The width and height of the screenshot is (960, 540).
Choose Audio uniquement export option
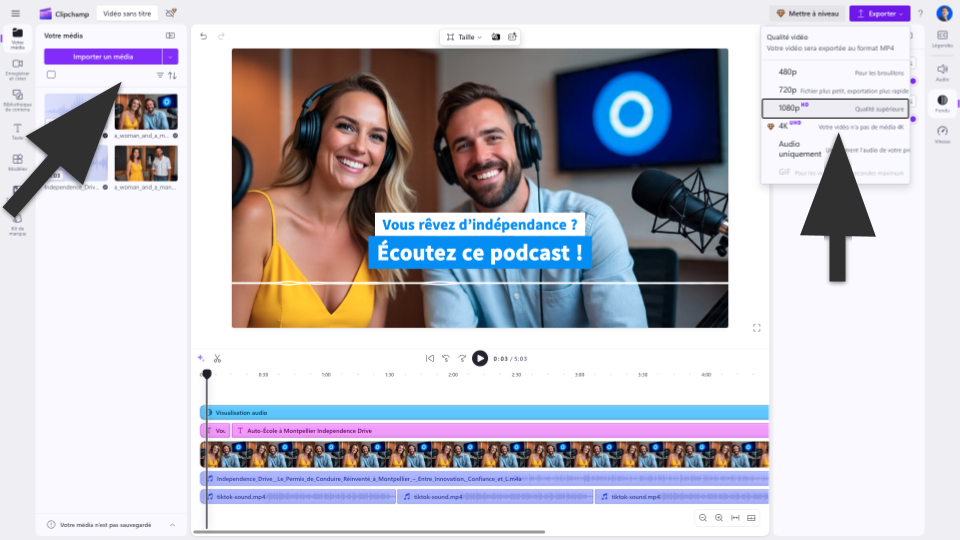pyautogui.click(x=835, y=149)
